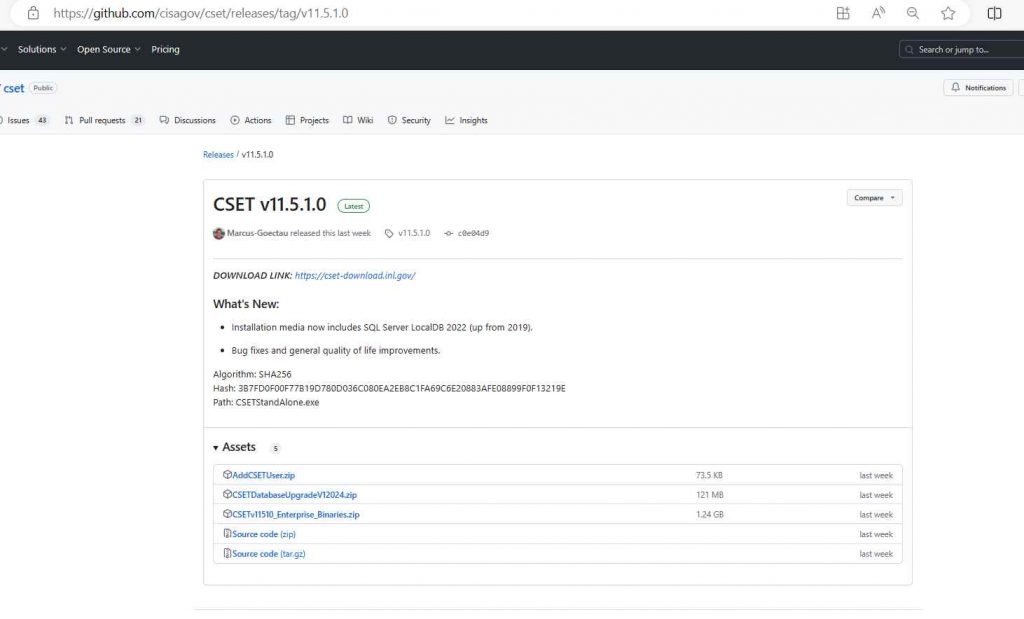Click package icon for CSETv11510_Enterprise_Binaries.zip
Image resolution: width=1024 pixels, height=619 pixels.
point(227,514)
